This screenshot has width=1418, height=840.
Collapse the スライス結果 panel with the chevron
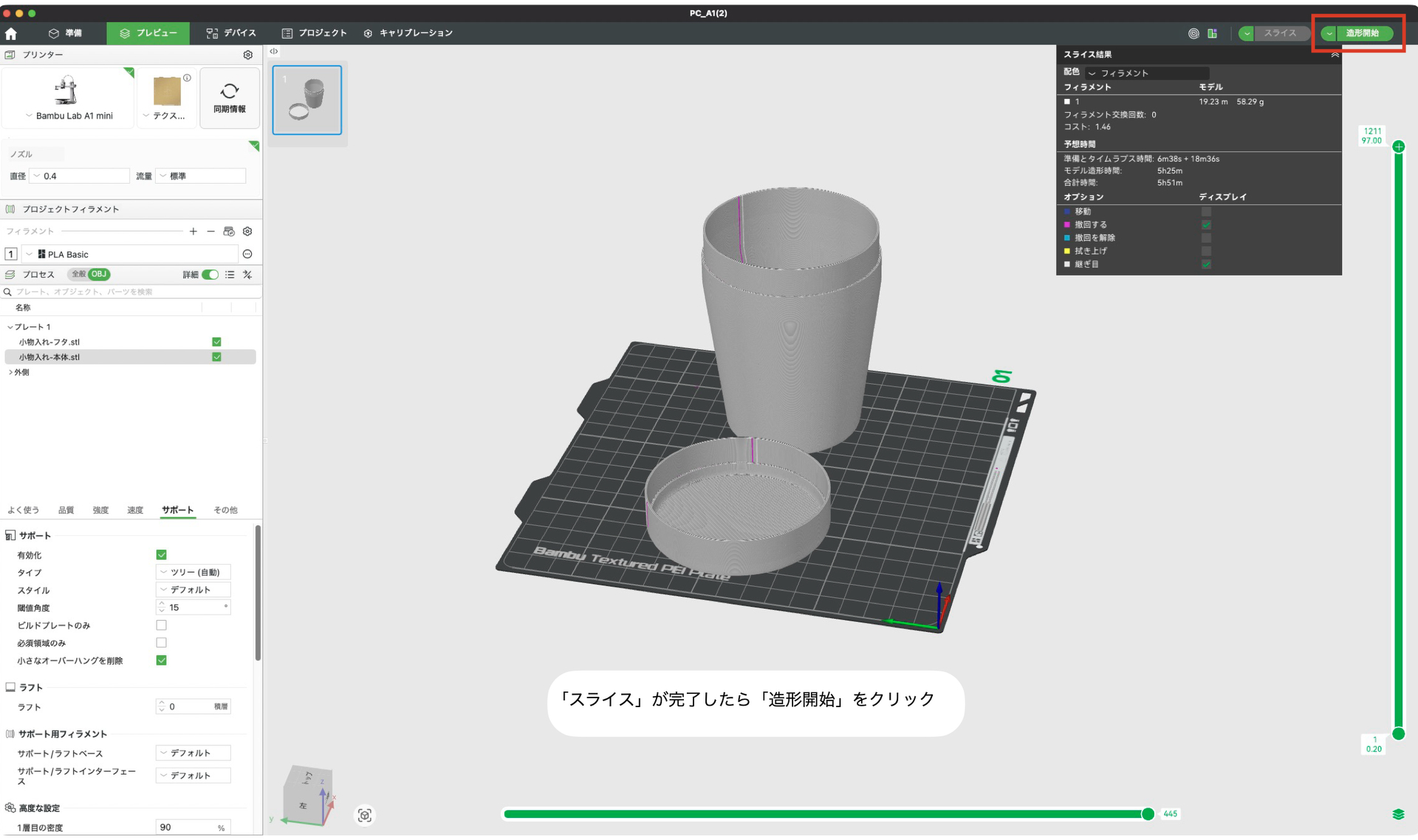tap(1335, 55)
